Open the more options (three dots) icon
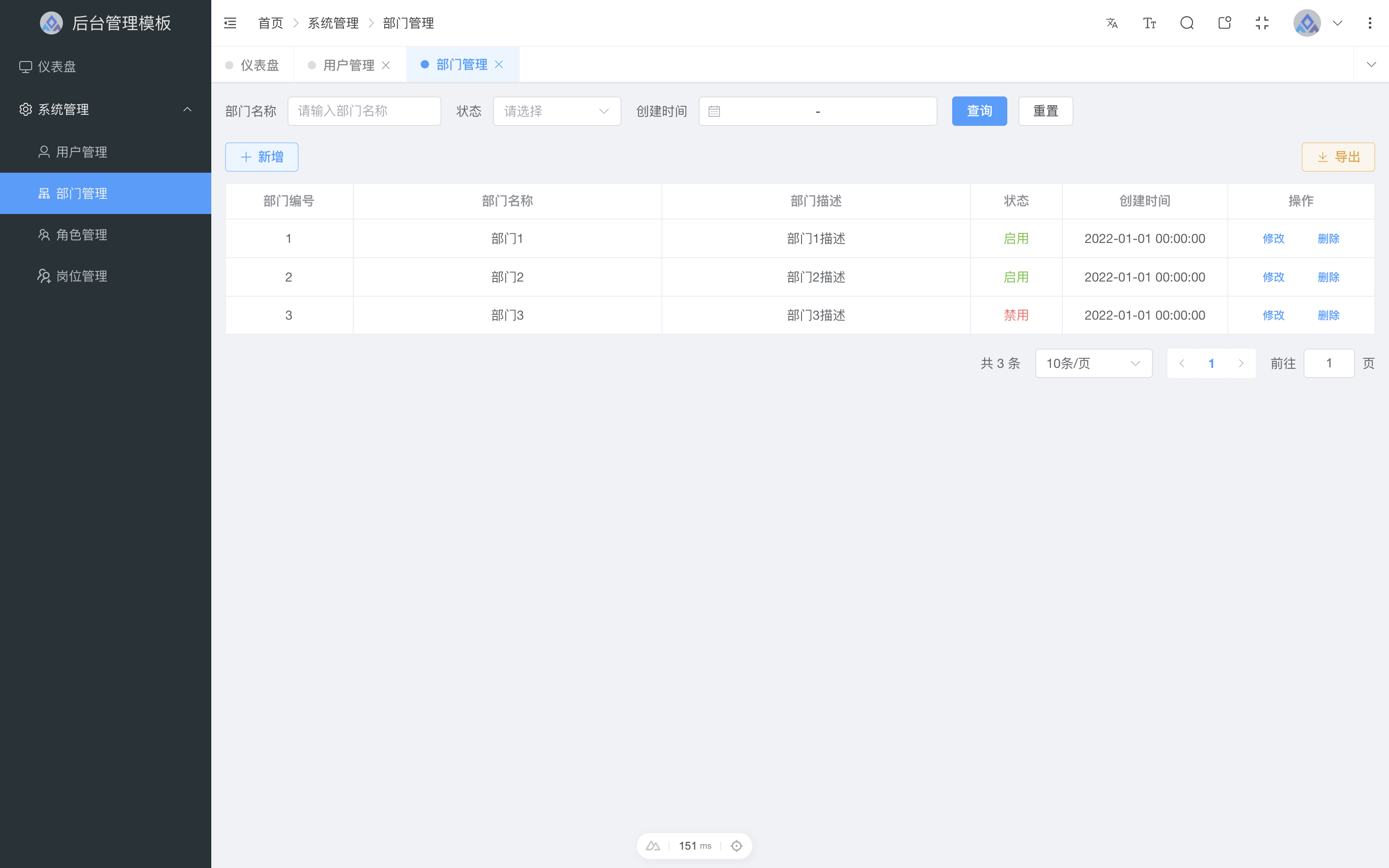The width and height of the screenshot is (1389, 868). [1371, 23]
